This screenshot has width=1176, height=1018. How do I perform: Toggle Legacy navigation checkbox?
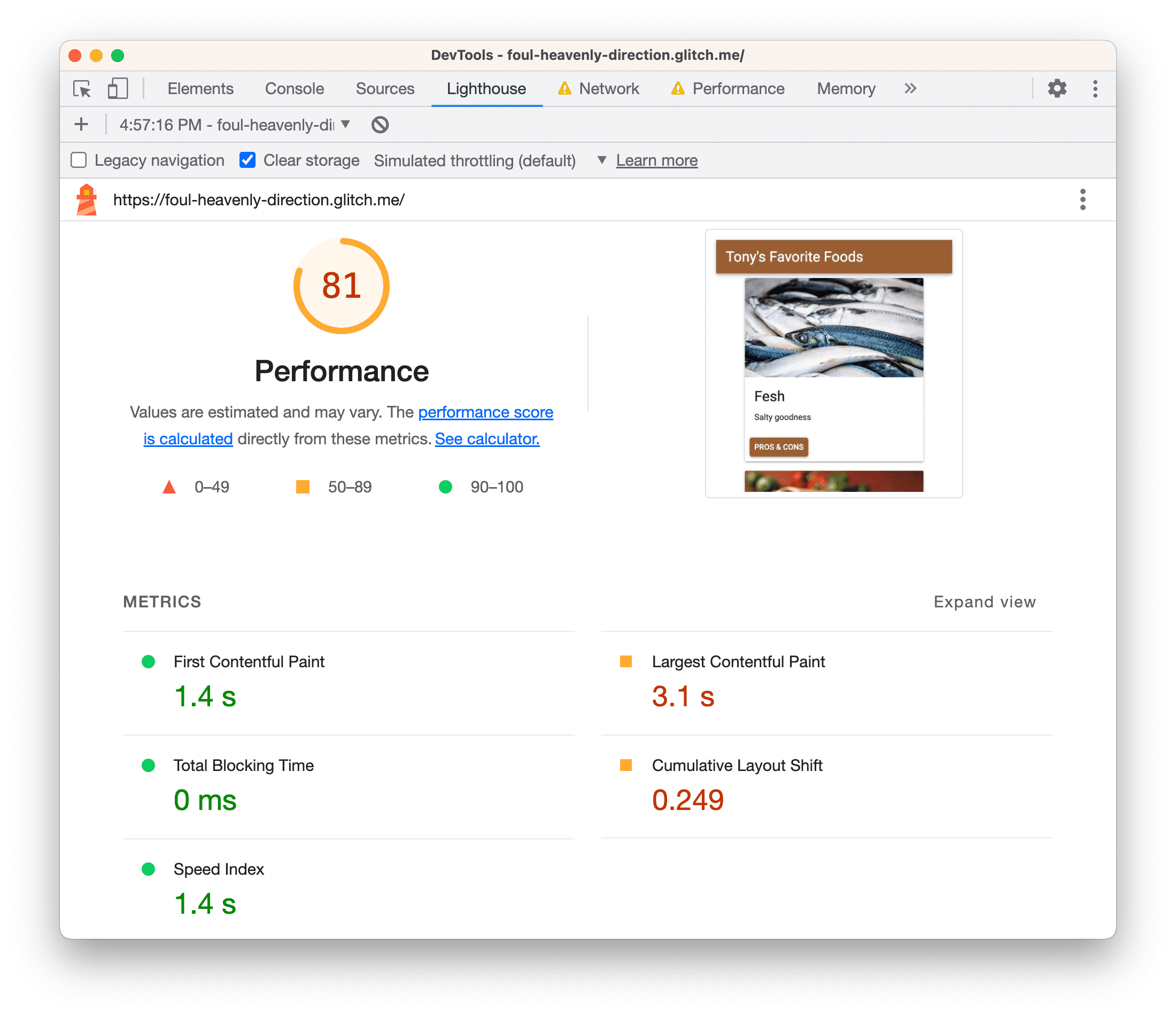79,160
